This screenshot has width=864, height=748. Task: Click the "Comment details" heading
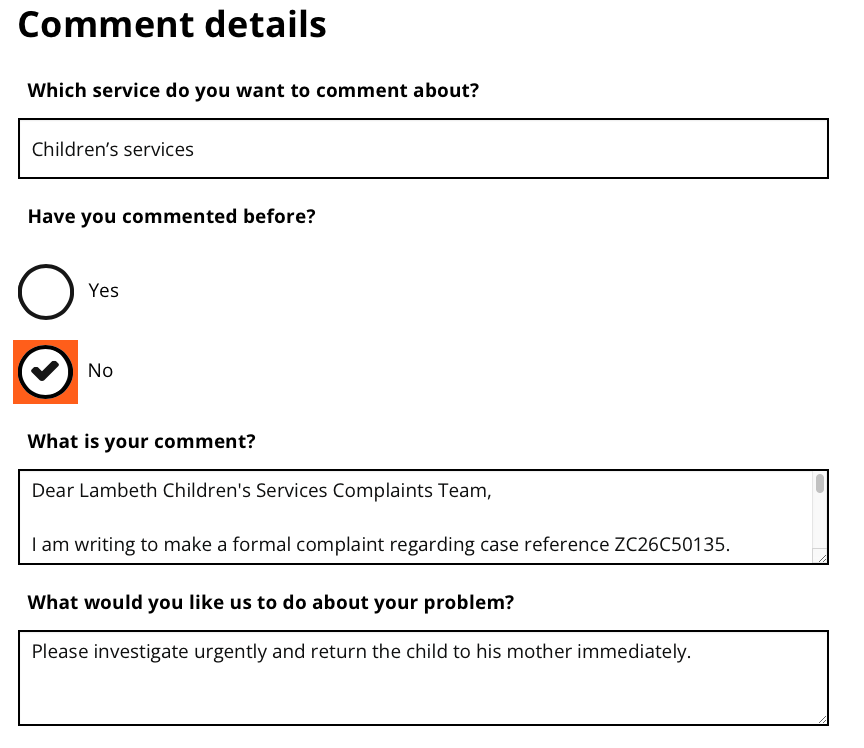point(172,25)
